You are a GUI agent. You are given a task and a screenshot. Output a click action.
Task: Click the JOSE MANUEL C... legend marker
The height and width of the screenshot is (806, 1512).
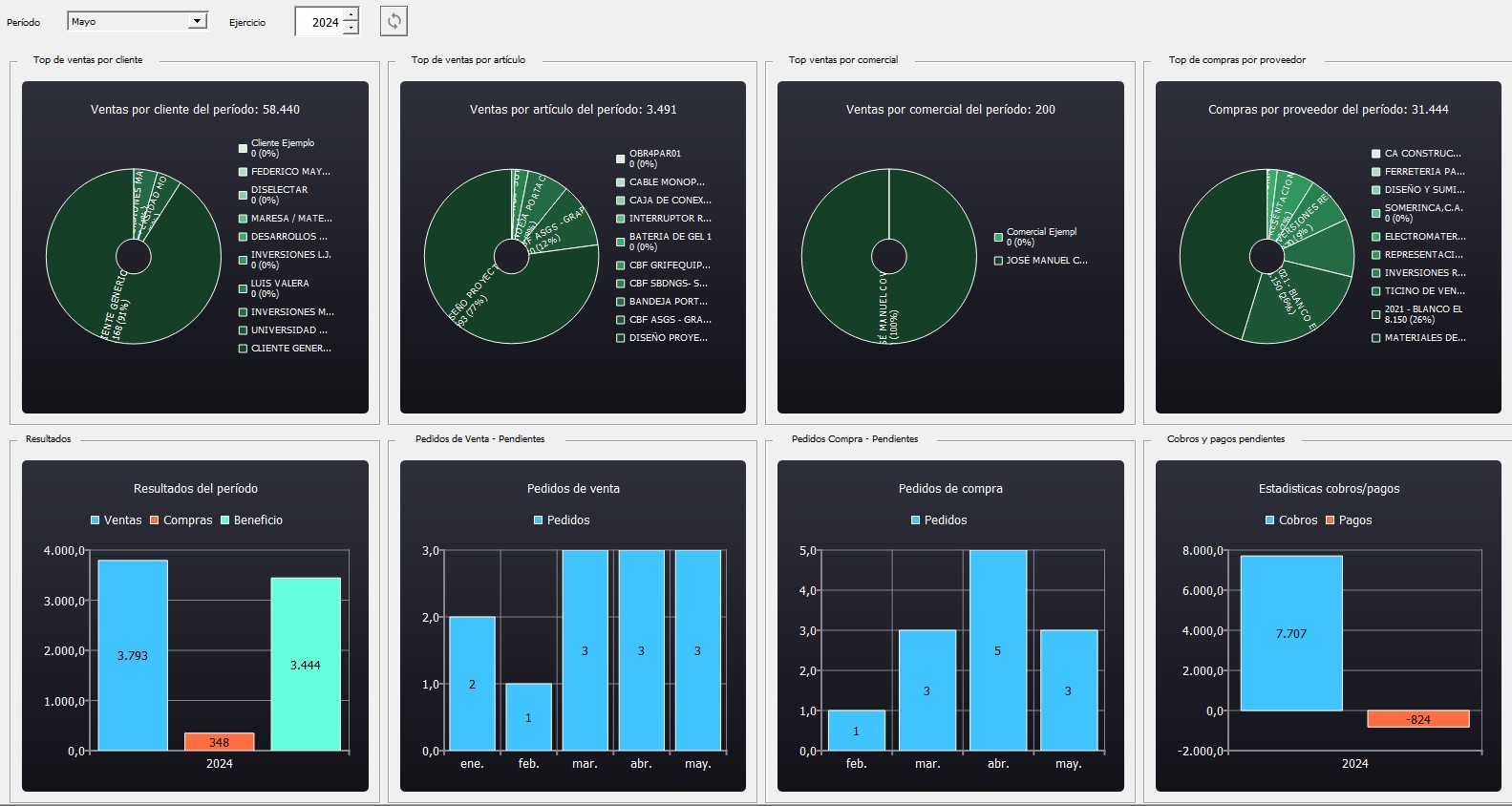[998, 261]
